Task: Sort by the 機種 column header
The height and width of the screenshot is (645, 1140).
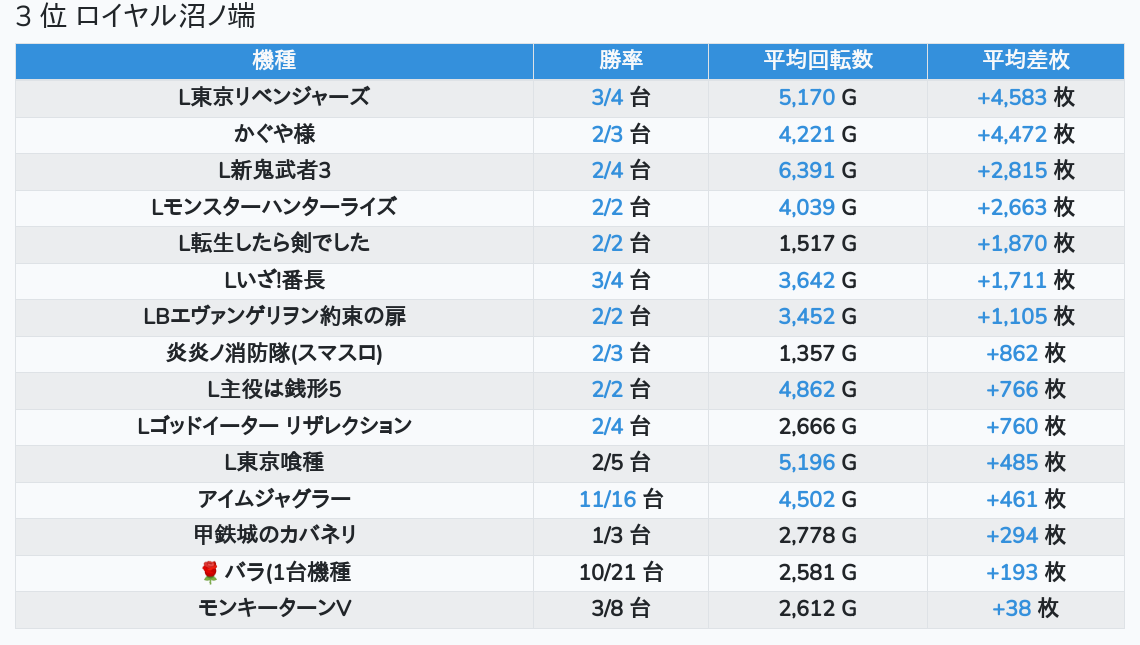Action: coord(274,61)
